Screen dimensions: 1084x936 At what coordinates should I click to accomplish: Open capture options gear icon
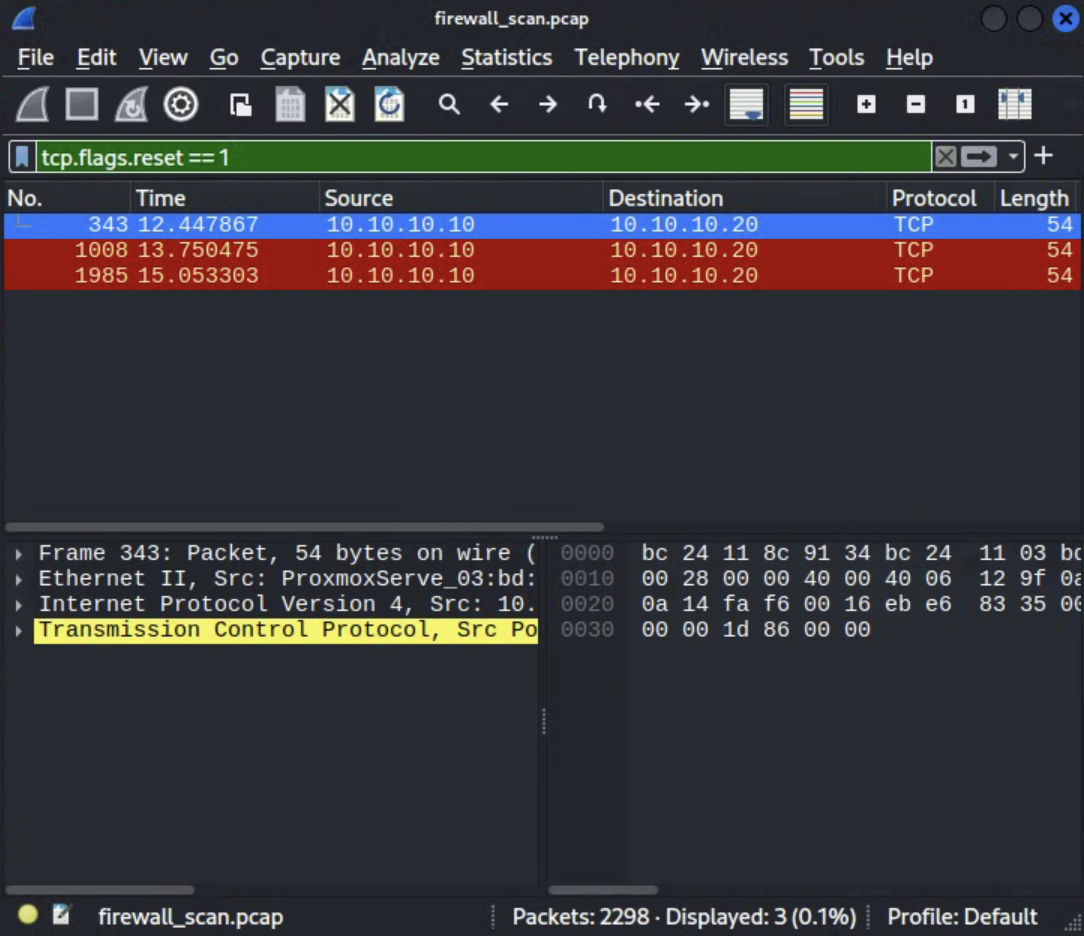point(181,104)
